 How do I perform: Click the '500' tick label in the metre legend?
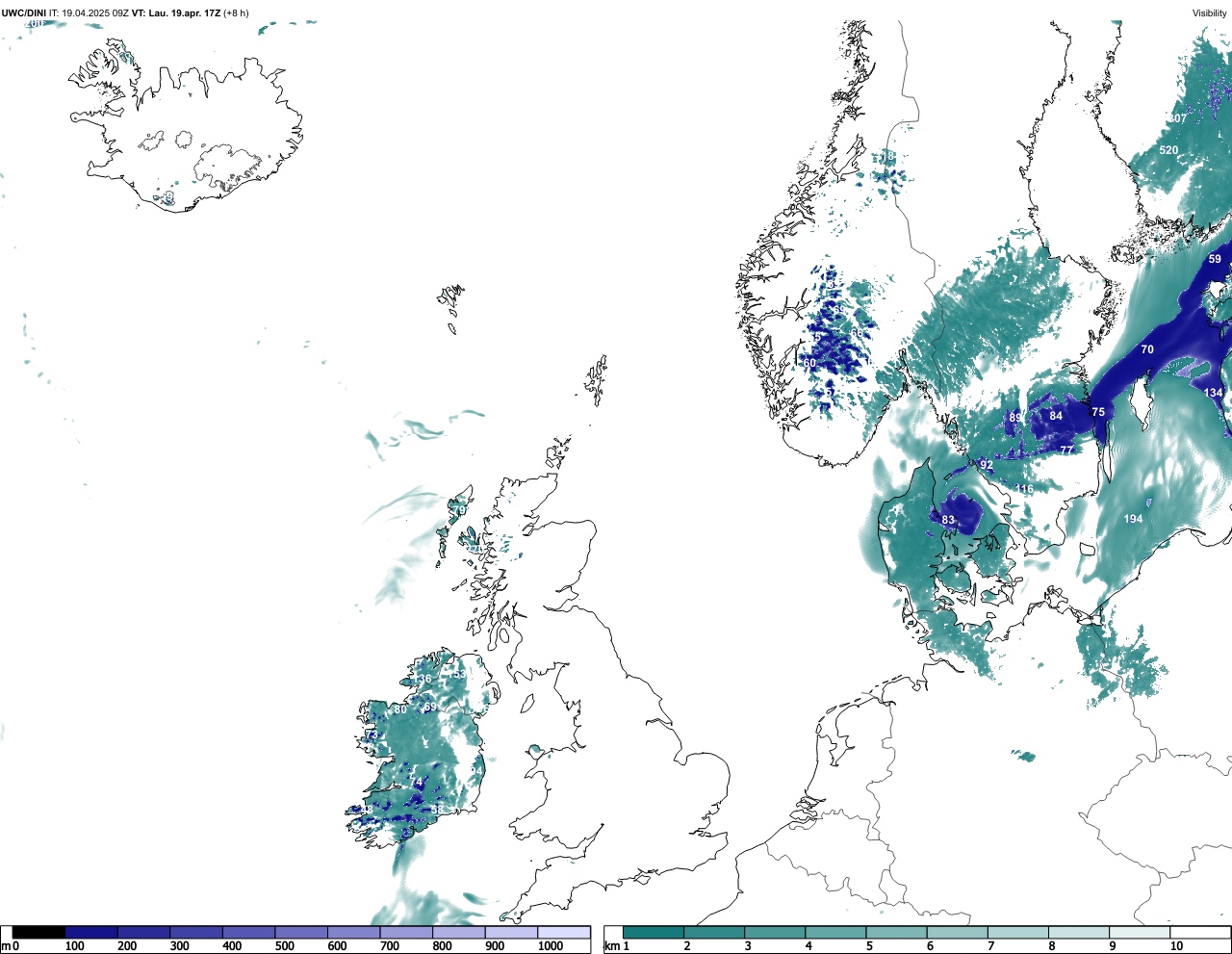284,946
